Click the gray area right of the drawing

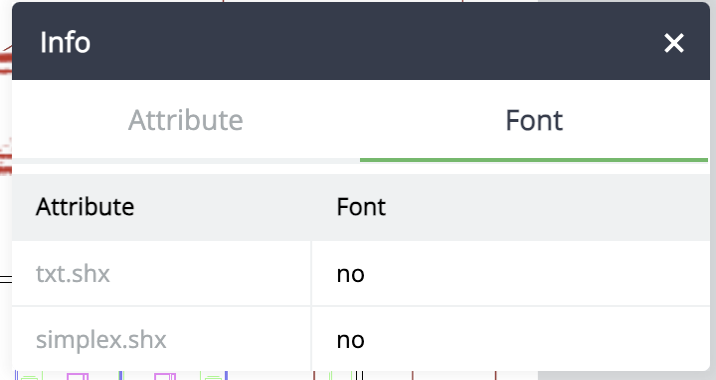point(627,375)
